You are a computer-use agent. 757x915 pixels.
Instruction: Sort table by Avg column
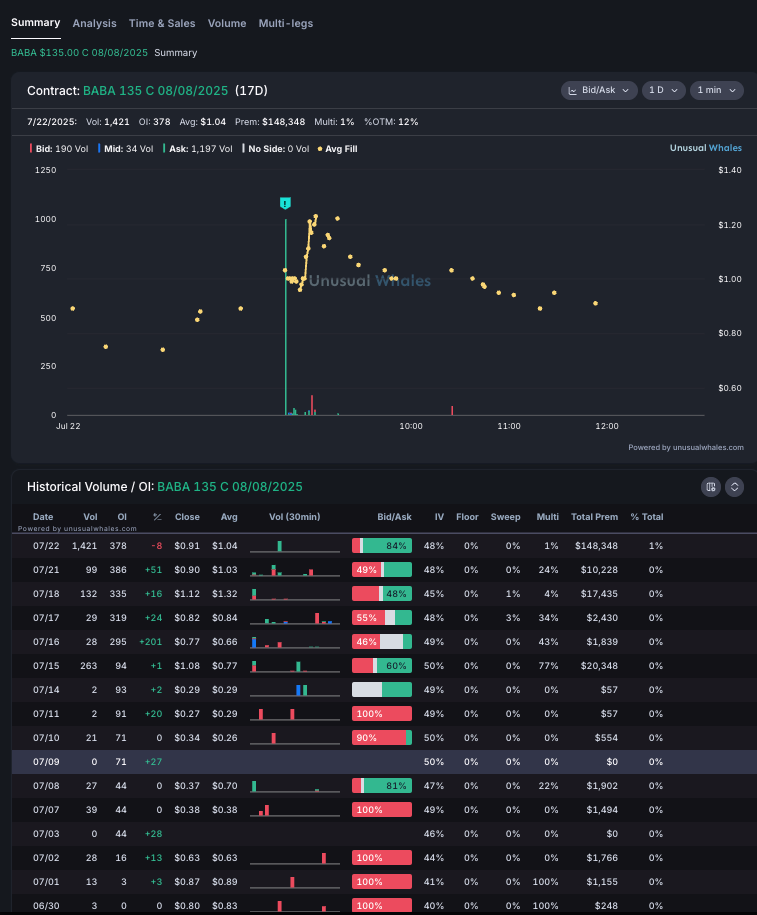229,517
